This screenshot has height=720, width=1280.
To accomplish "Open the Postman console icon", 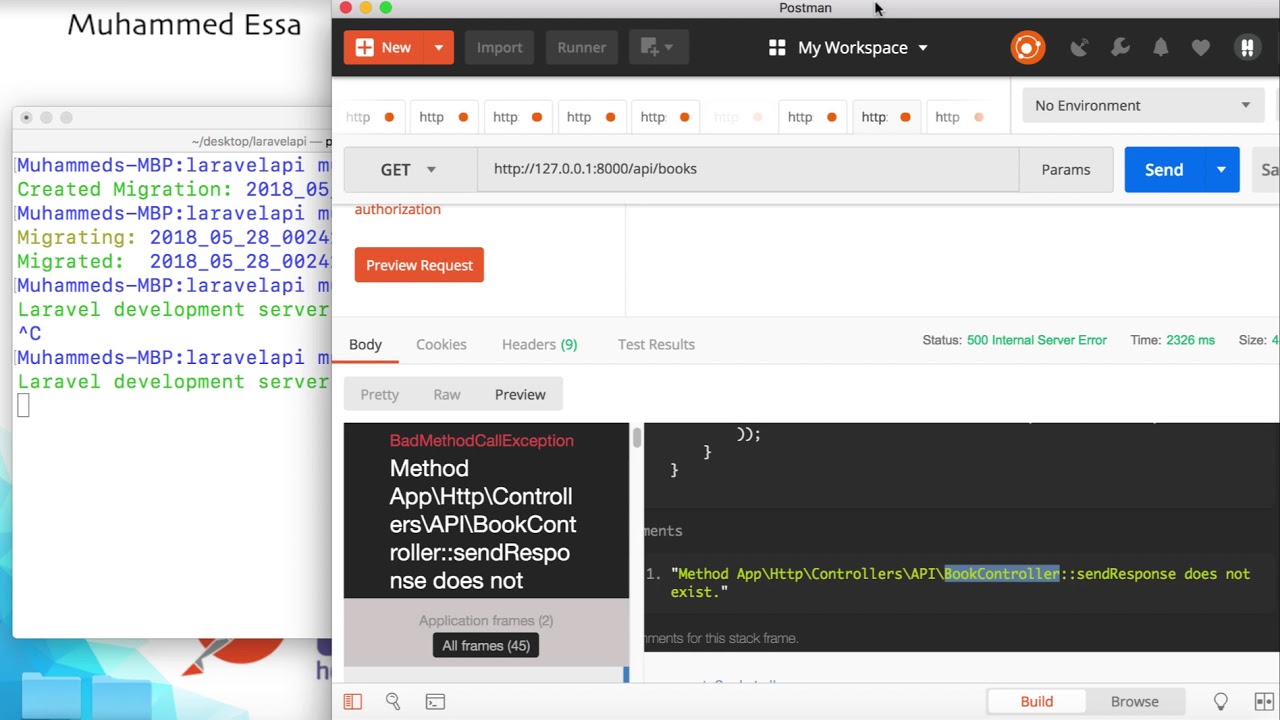I will 435,702.
